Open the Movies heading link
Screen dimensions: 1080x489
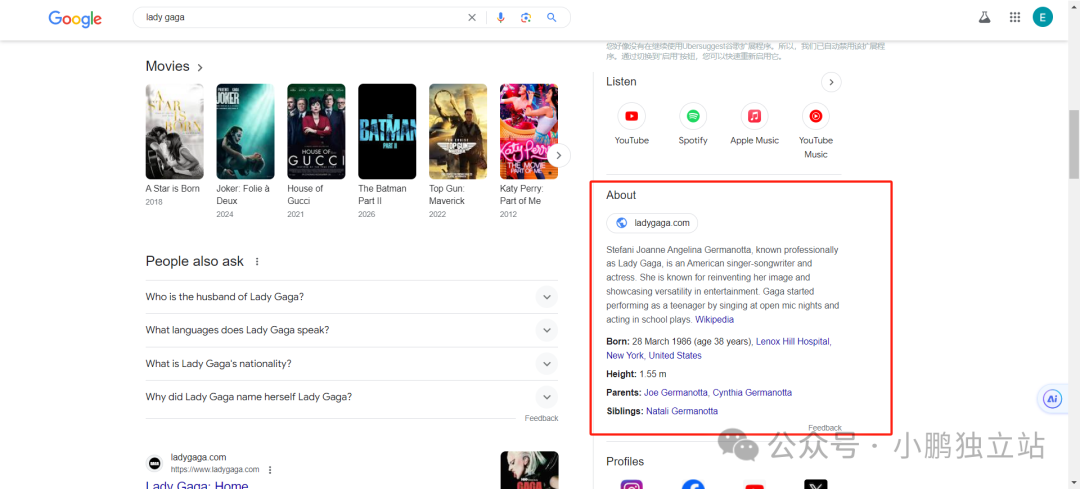tap(174, 66)
